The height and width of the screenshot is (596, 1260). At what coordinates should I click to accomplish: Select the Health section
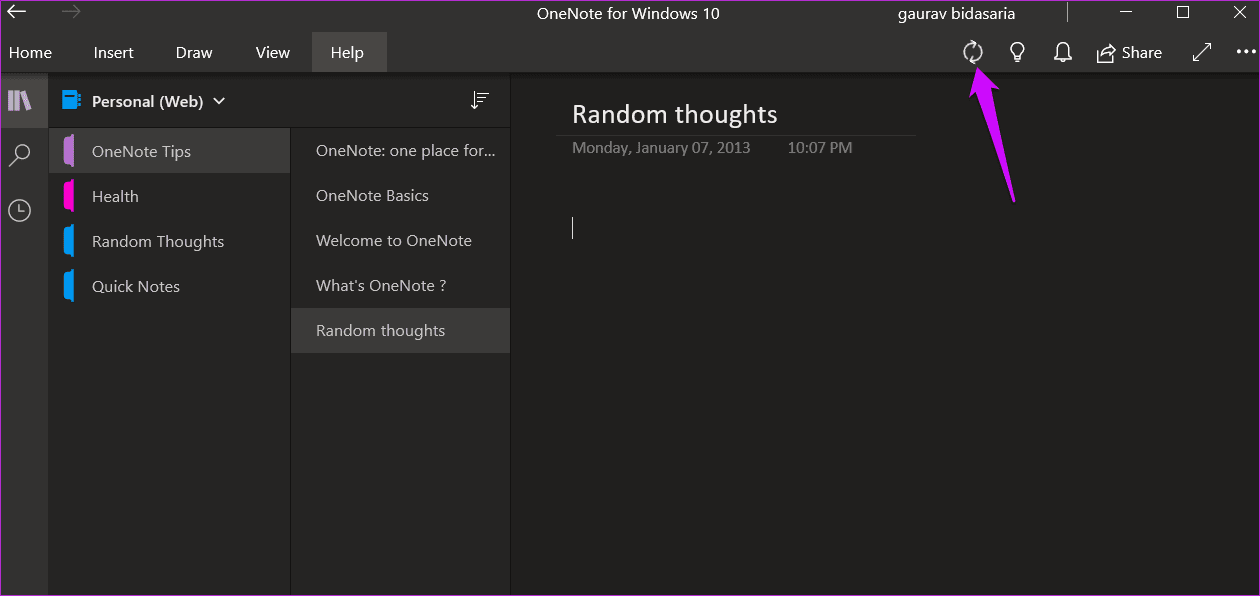point(169,196)
